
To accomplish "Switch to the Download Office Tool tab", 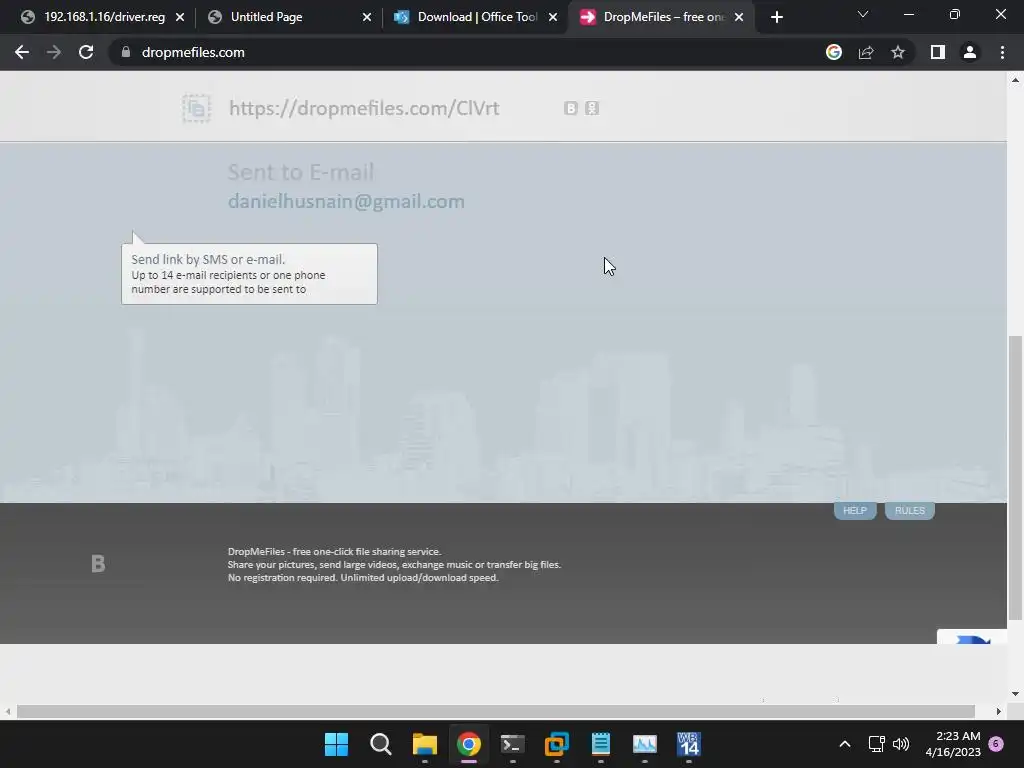I will pos(477,17).
